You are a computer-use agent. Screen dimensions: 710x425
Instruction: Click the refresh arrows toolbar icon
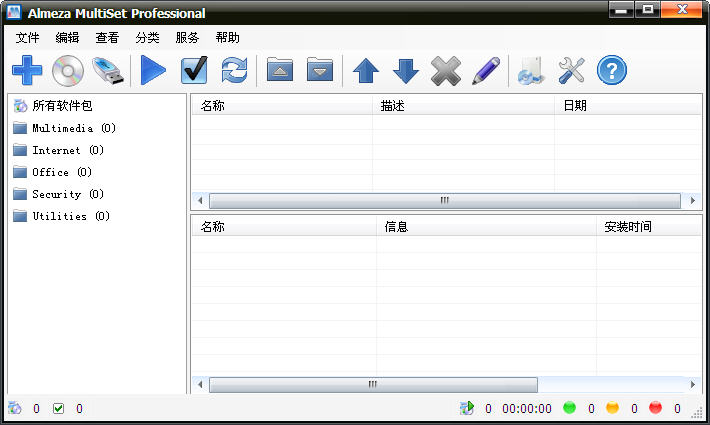[x=234, y=70]
